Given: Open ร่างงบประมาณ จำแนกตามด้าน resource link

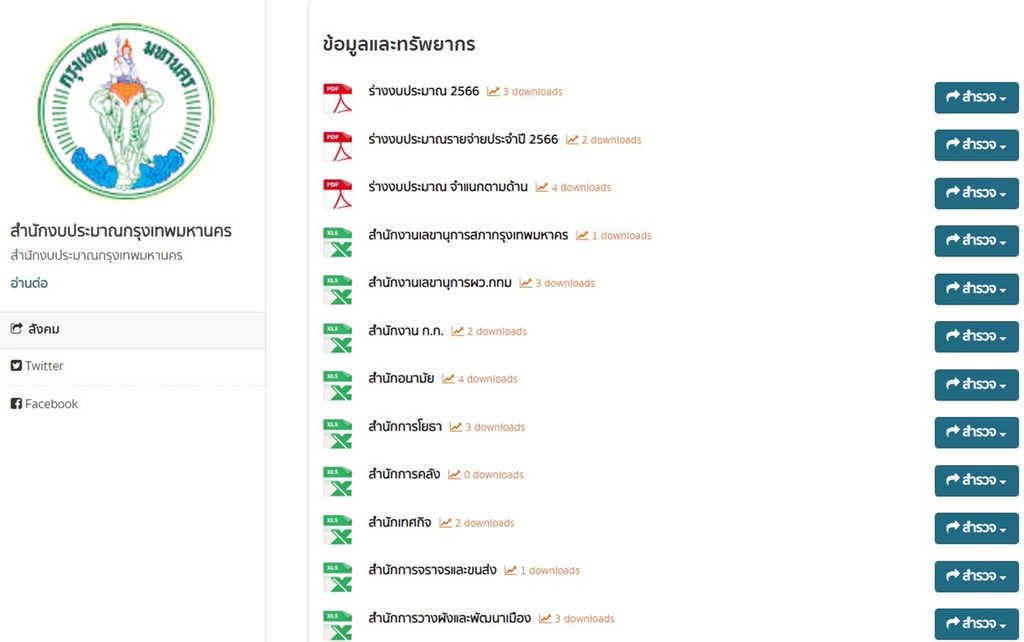Looking at the screenshot, I should click(448, 187).
